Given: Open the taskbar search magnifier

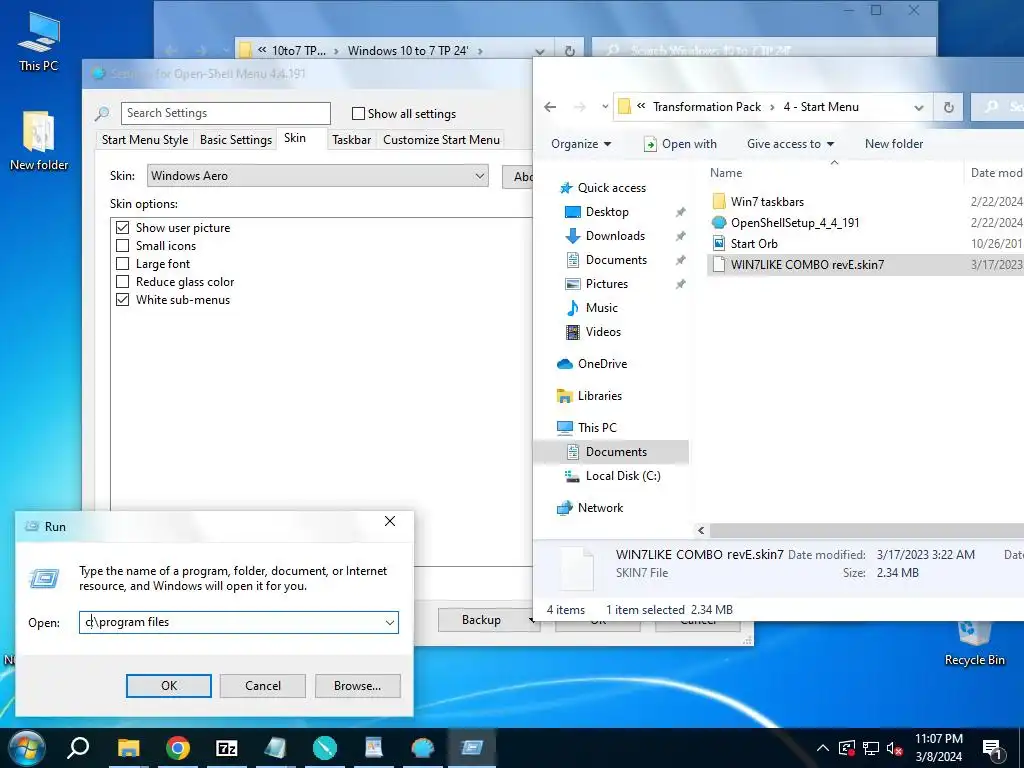Looking at the screenshot, I should pyautogui.click(x=78, y=748).
